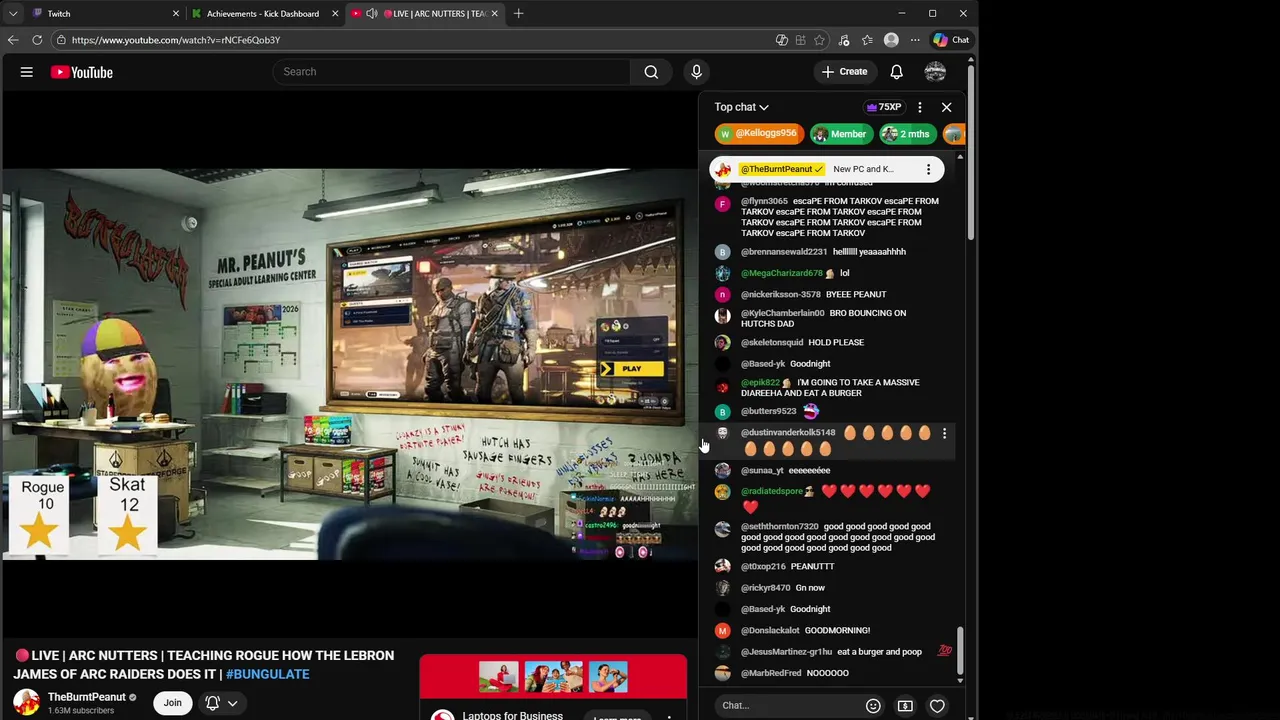Open the #BUNGULATE hashtag link
The image size is (1280, 720).
pyautogui.click(x=267, y=674)
